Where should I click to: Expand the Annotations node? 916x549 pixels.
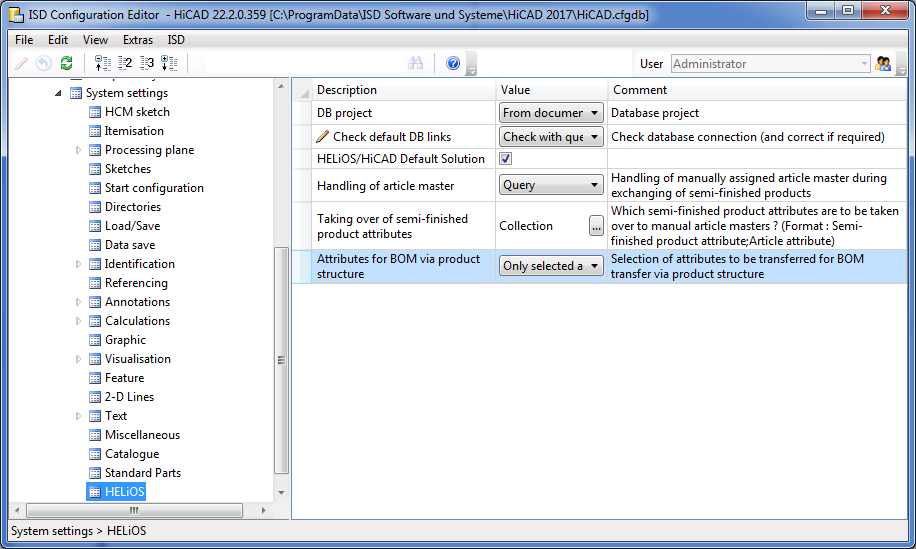78,302
